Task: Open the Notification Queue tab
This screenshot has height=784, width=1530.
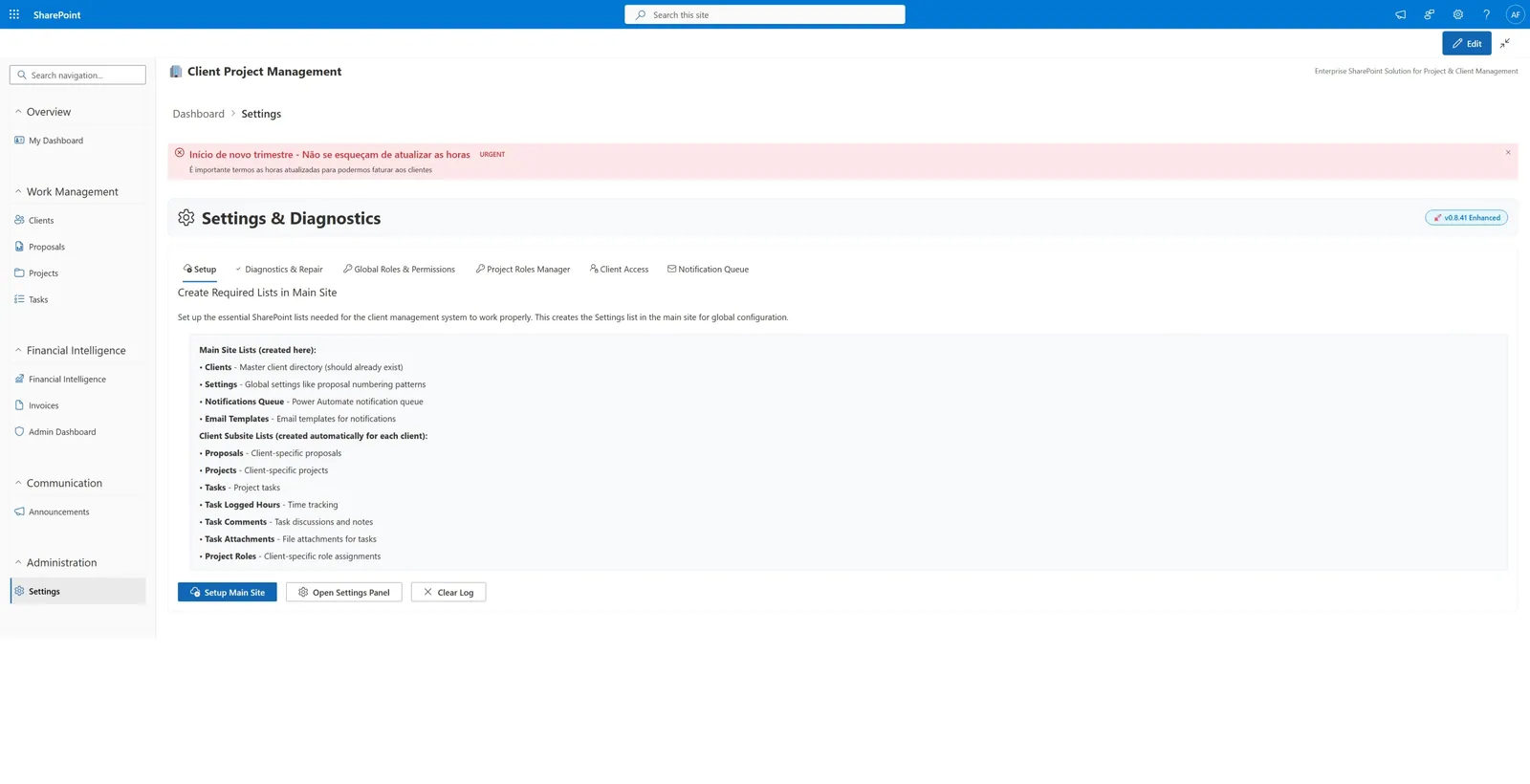Action: tap(708, 270)
